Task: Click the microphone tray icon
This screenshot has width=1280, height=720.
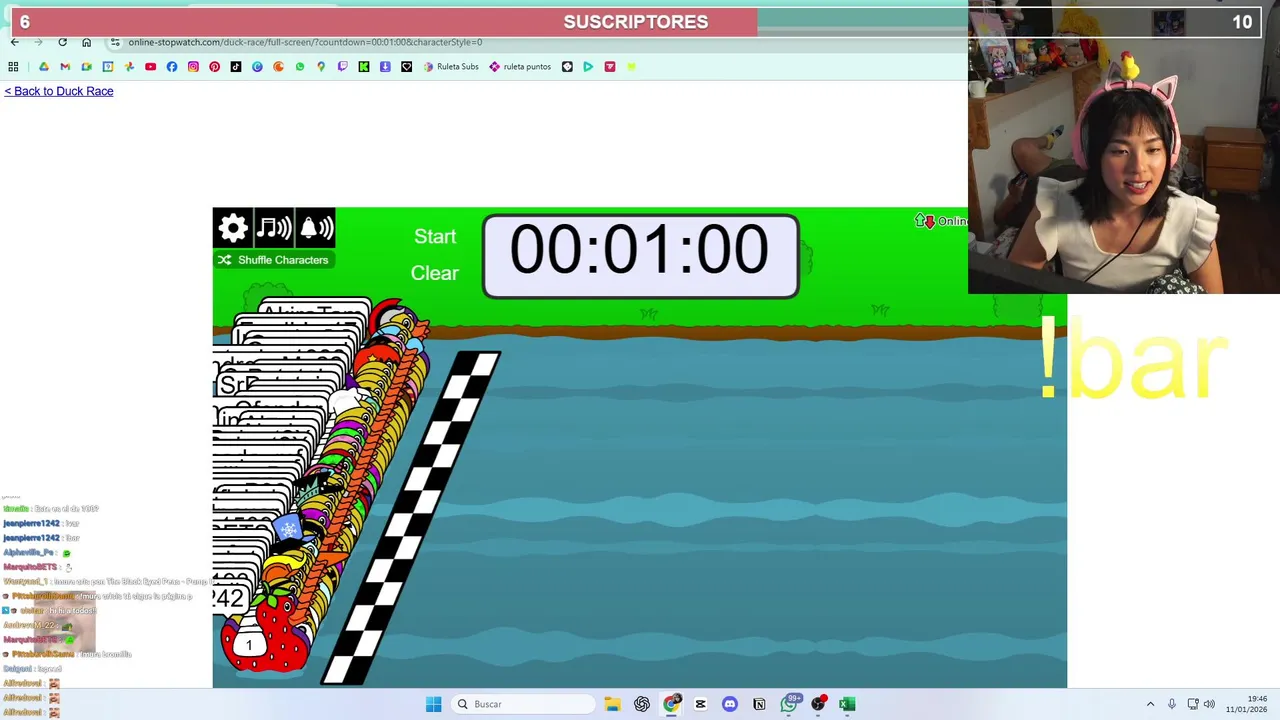Action: pos(1172,704)
